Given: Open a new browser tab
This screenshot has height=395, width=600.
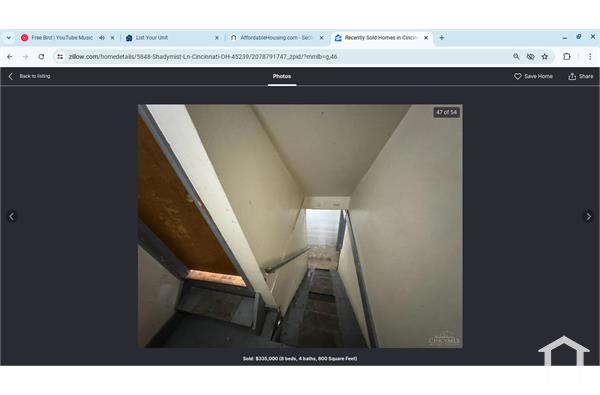Looking at the screenshot, I should pos(442,38).
